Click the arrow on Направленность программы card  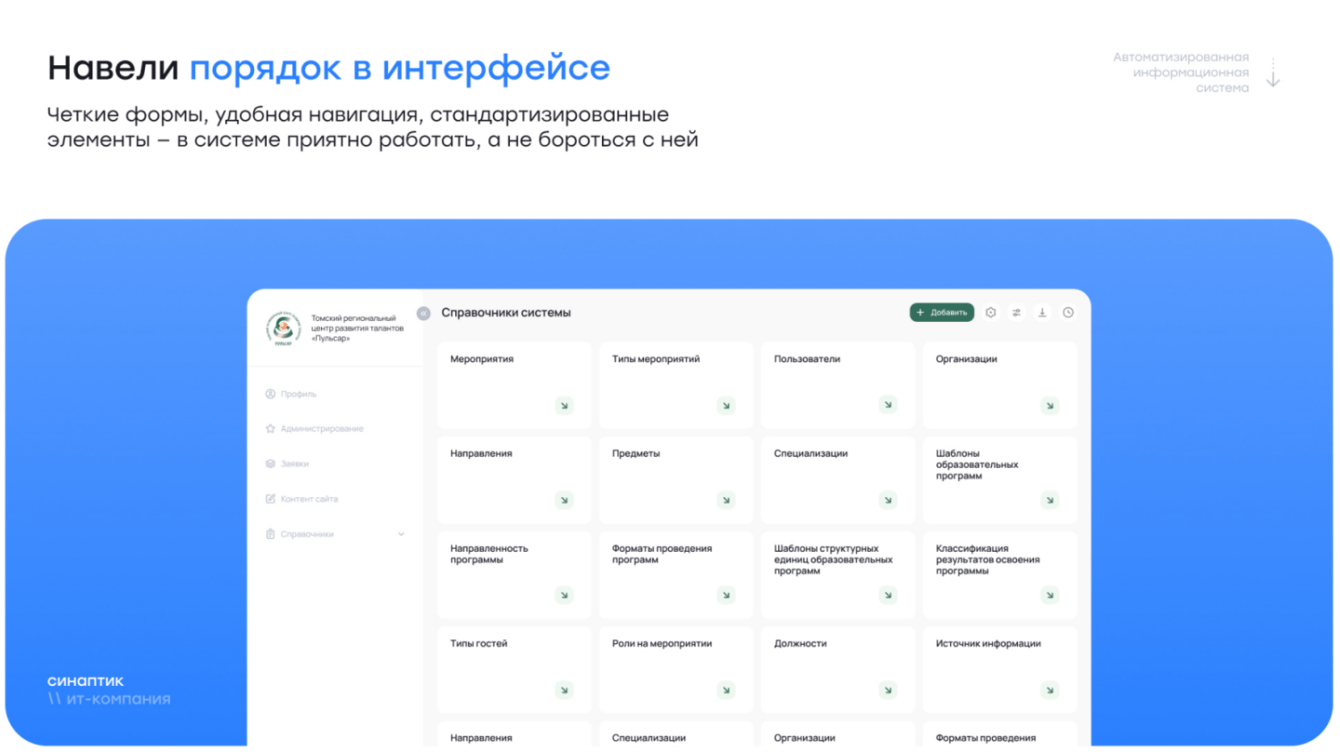pos(564,595)
